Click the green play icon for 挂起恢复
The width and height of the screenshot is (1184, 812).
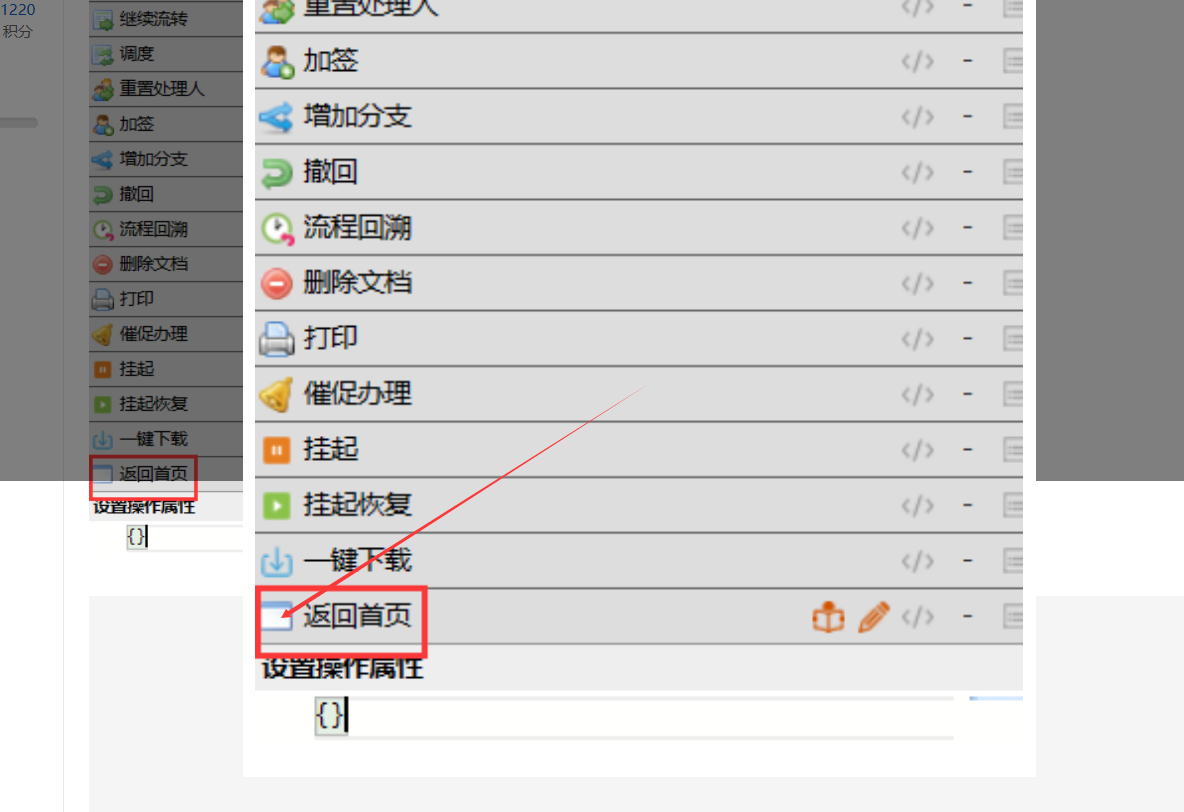pyautogui.click(x=276, y=505)
